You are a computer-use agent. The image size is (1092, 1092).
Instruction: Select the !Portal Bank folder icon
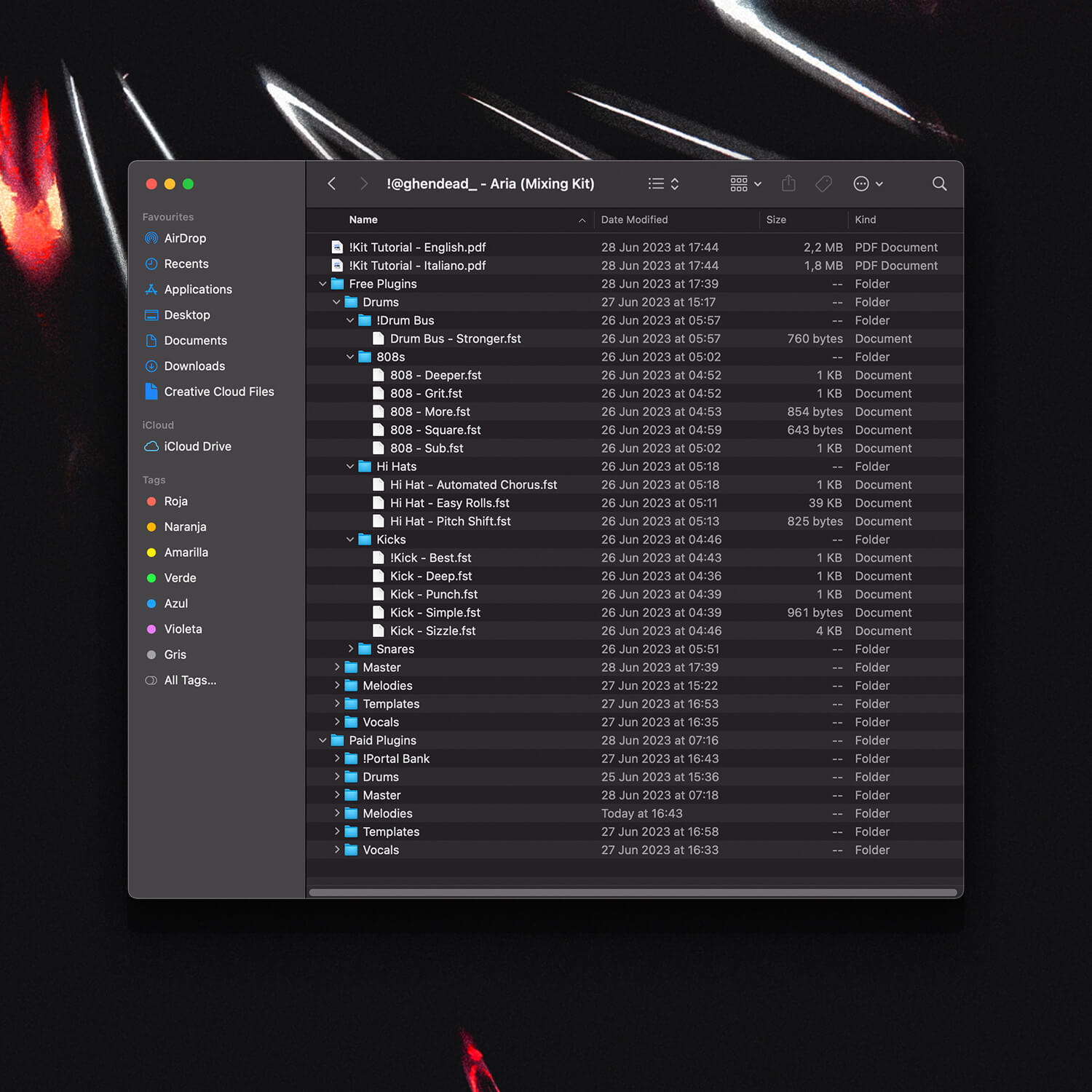point(351,758)
